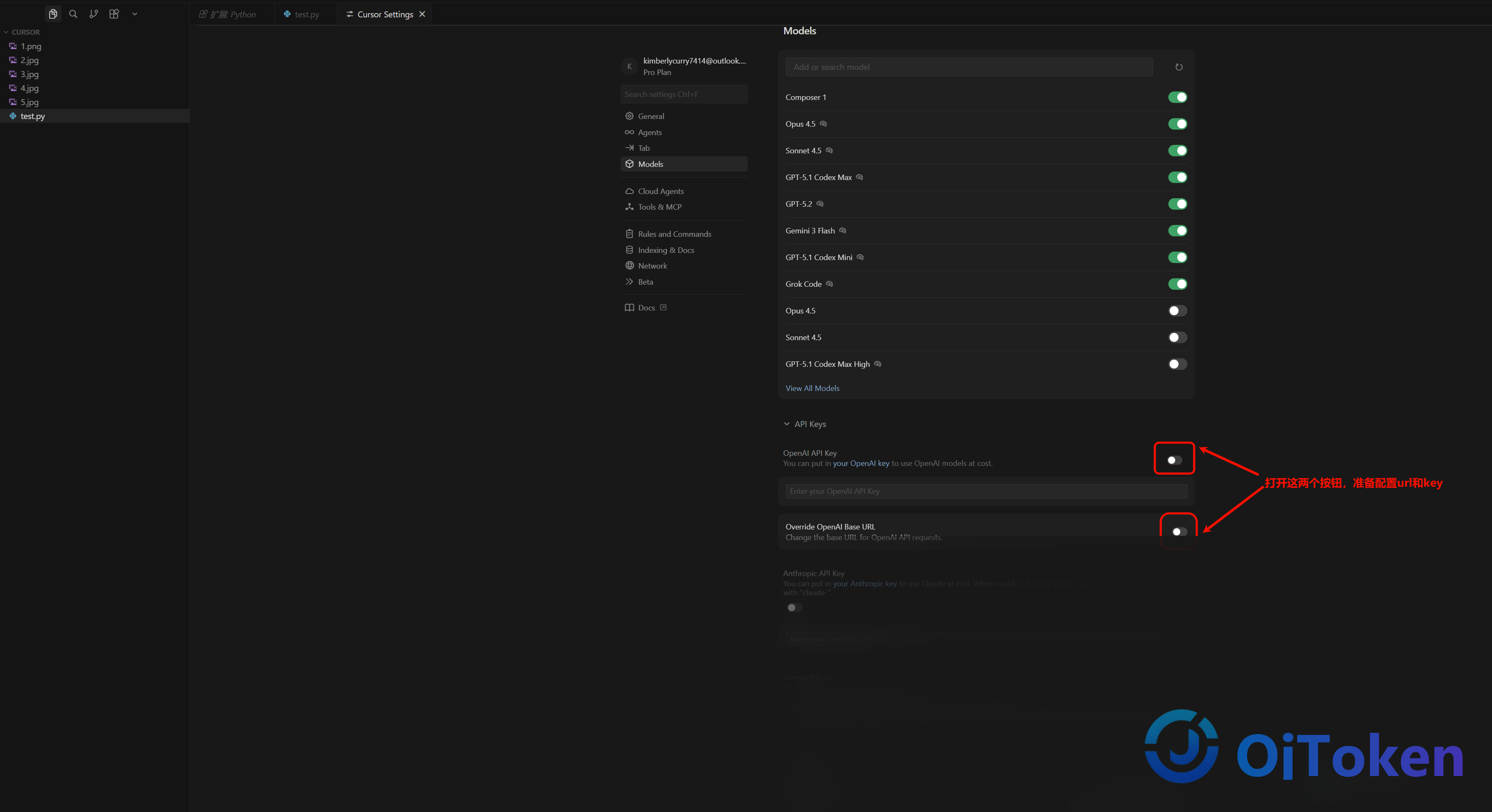1492x812 pixels.
Task: Click the user avatar K icon
Action: 629,66
